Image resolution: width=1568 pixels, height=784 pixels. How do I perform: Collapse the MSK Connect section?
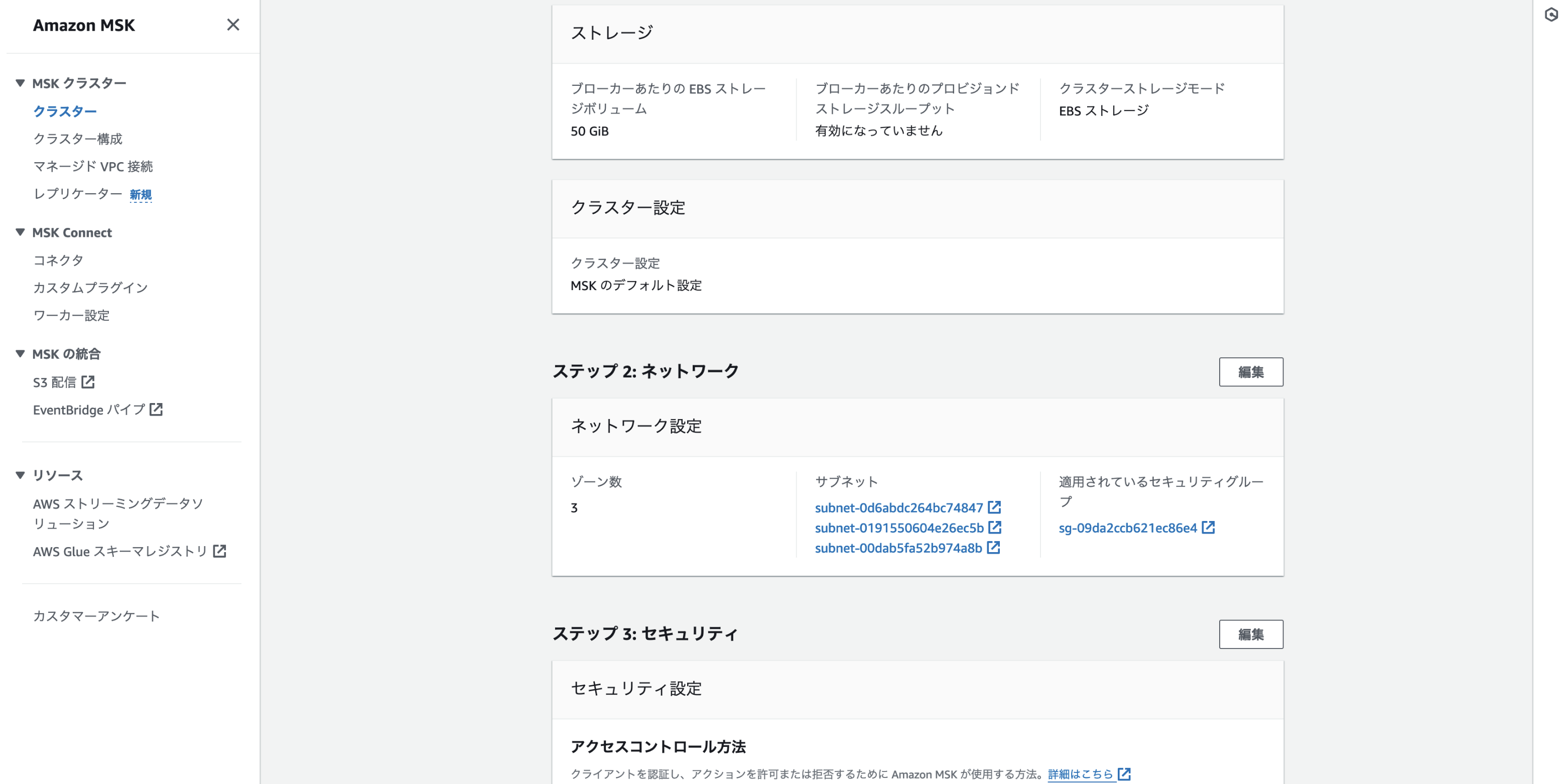(x=20, y=232)
